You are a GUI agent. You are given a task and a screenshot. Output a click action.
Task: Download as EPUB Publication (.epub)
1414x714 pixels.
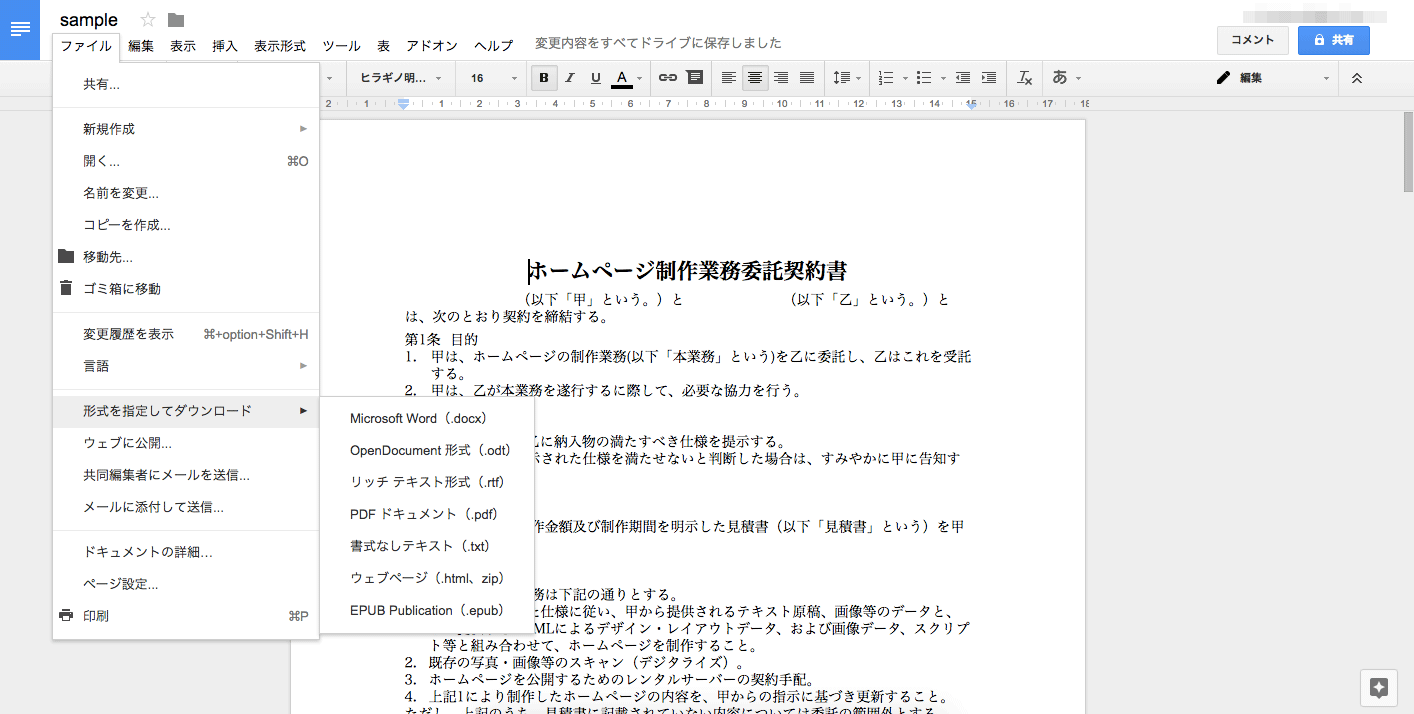point(427,610)
